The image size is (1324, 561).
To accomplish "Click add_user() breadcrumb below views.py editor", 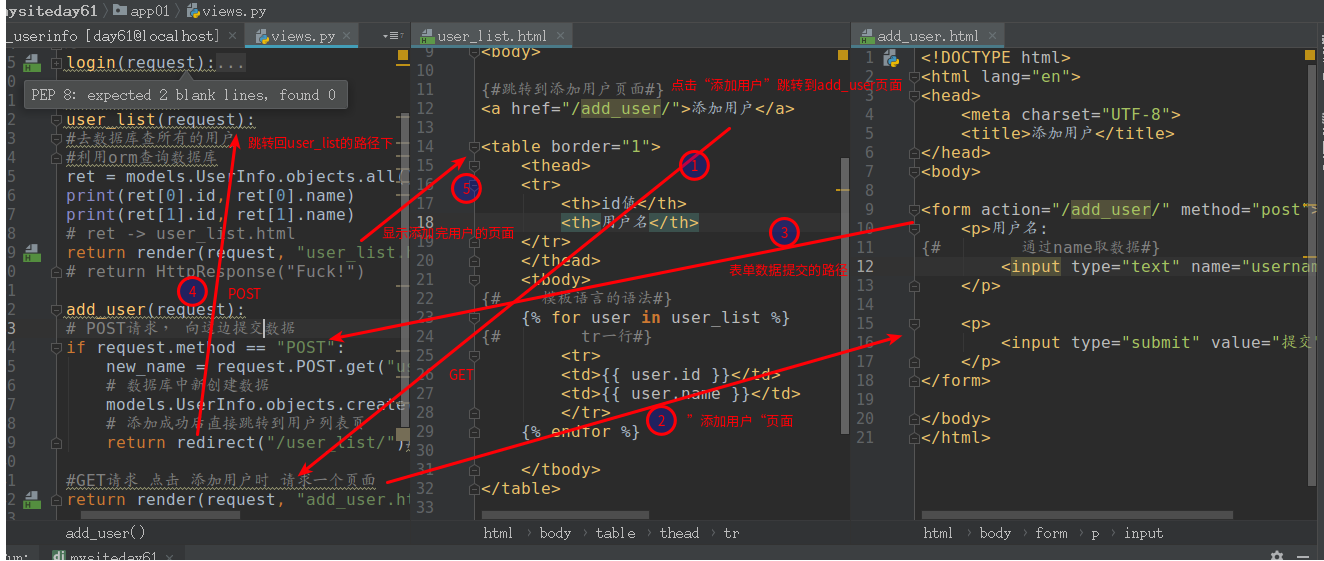I will (105, 533).
